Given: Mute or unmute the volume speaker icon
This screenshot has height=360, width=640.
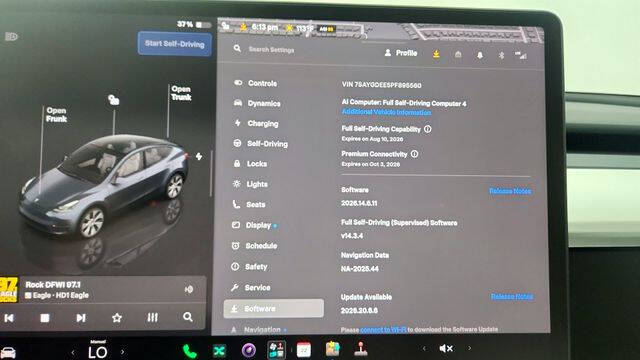Looking at the screenshot, I should coord(446,348).
